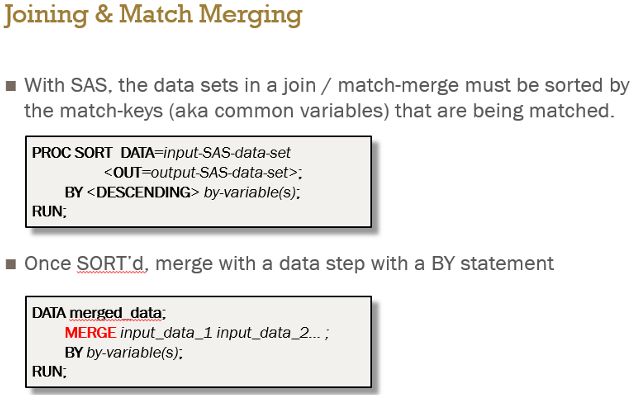The image size is (637, 395).
Task: Click the words 'match-keys' in first bullet
Action: pos(111,111)
